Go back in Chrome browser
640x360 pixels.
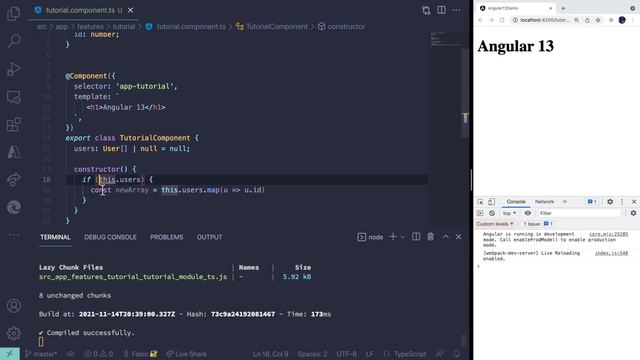(480, 20)
